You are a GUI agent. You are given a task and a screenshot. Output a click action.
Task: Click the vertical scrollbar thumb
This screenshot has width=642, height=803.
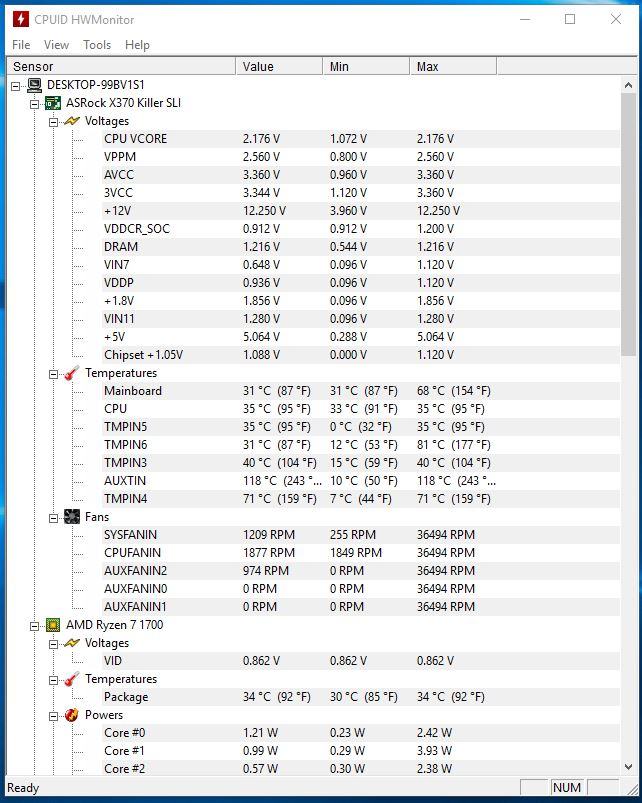(x=628, y=224)
